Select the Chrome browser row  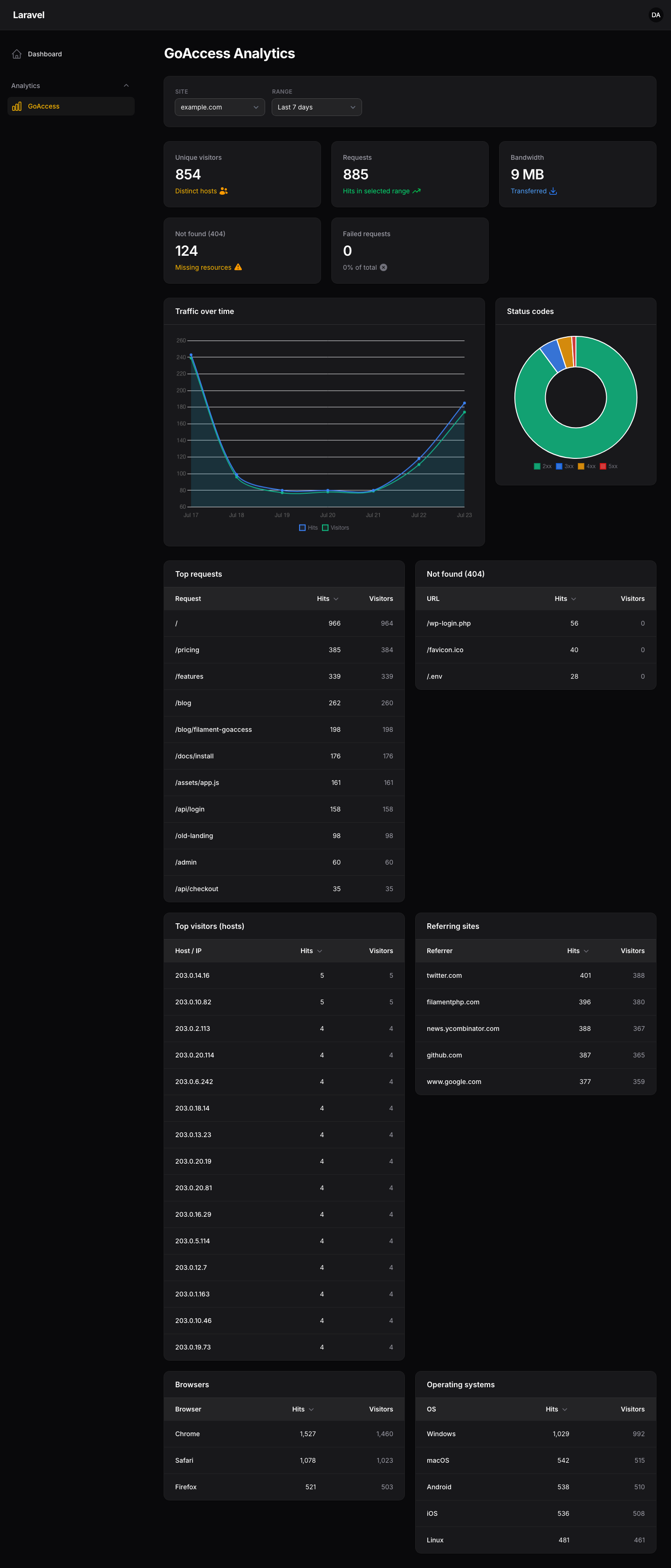click(x=284, y=1434)
